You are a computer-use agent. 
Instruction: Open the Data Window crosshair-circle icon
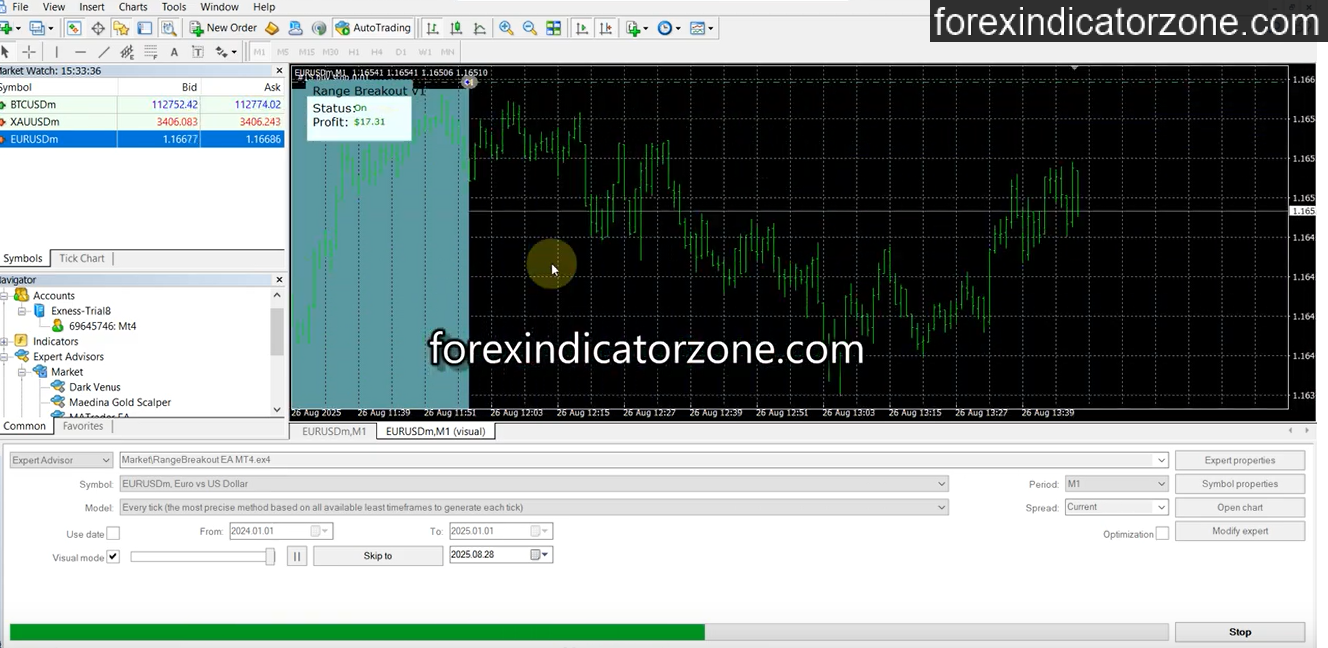[x=98, y=28]
